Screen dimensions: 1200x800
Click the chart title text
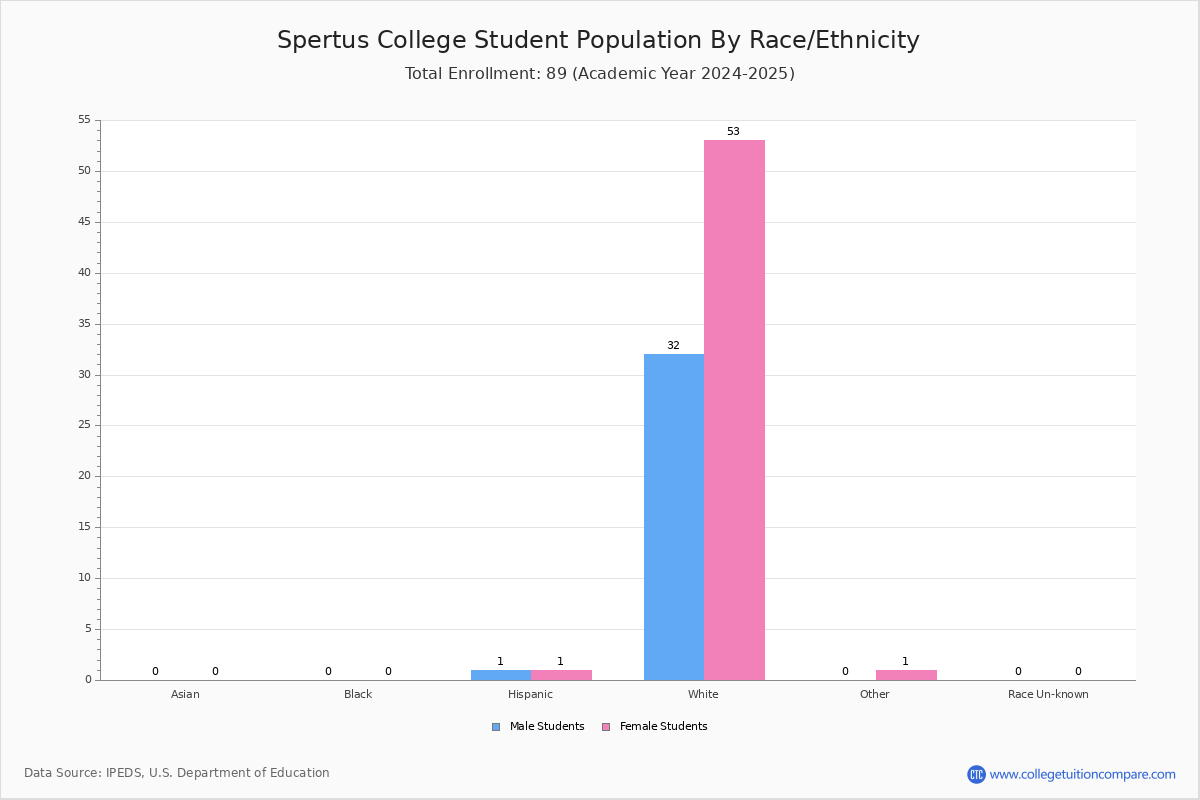coord(598,40)
